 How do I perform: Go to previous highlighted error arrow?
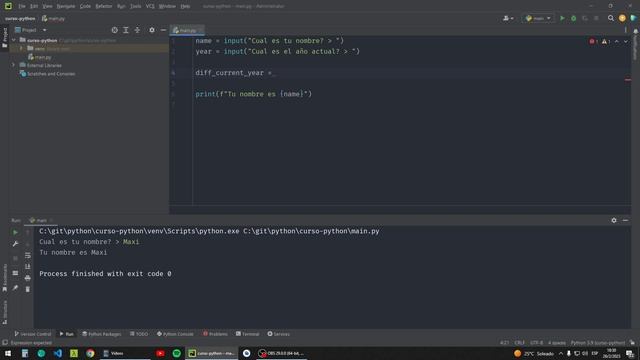click(x=617, y=42)
